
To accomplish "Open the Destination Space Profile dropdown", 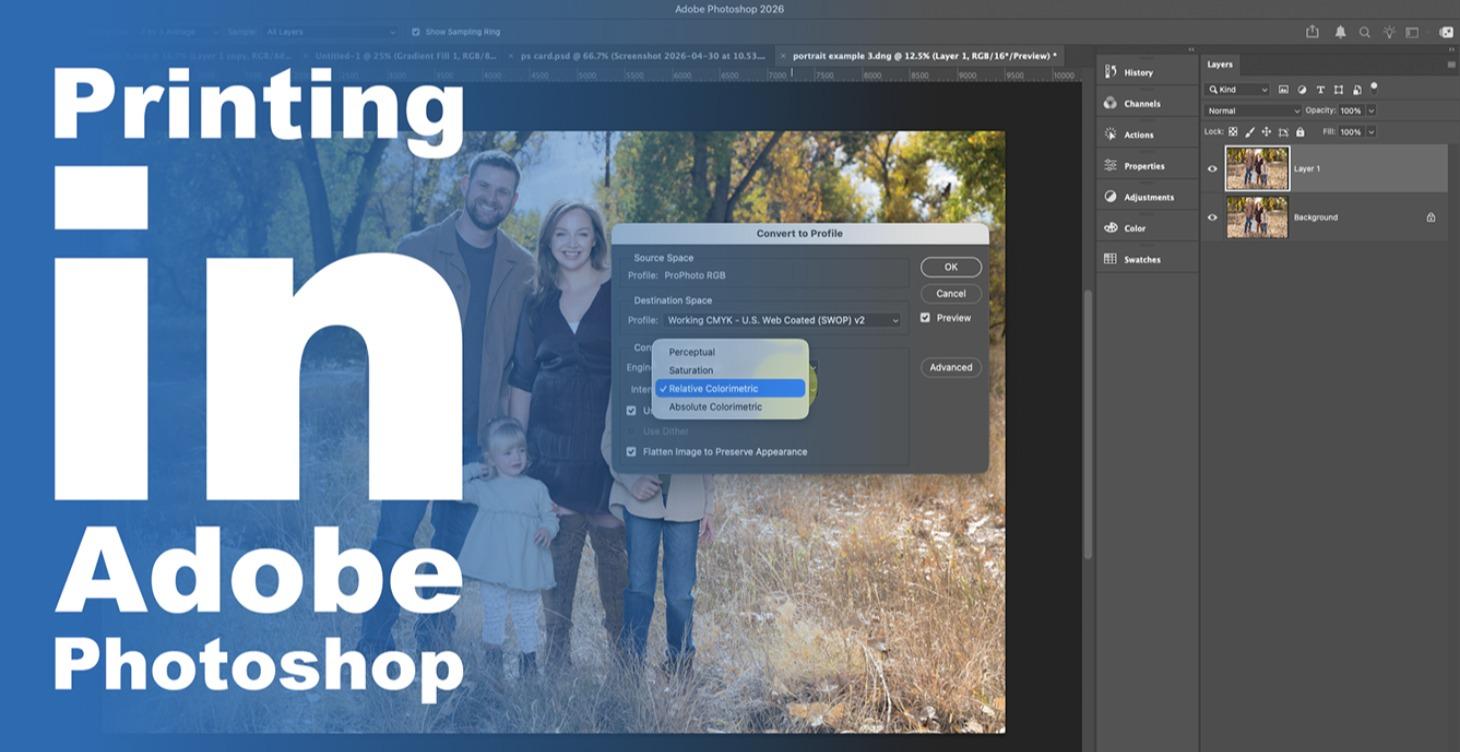I will click(782, 320).
